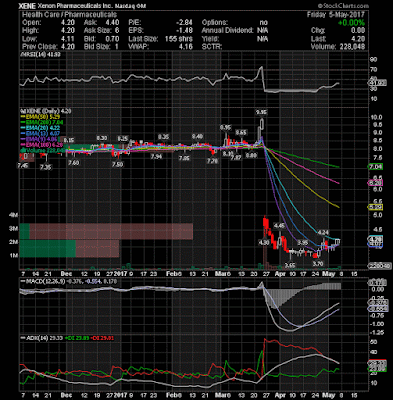Screen dimensions: 393x400
Task: Click the green 7.04 EMA axis tag
Action: coord(375,167)
